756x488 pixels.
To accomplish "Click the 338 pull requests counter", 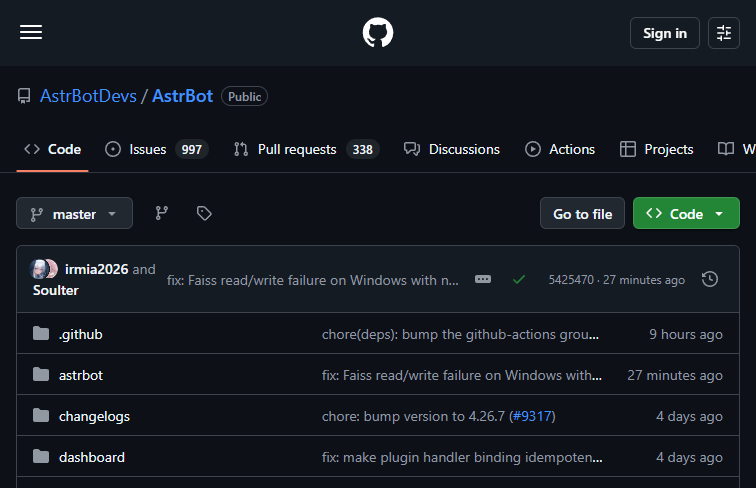I will pyautogui.click(x=363, y=149).
